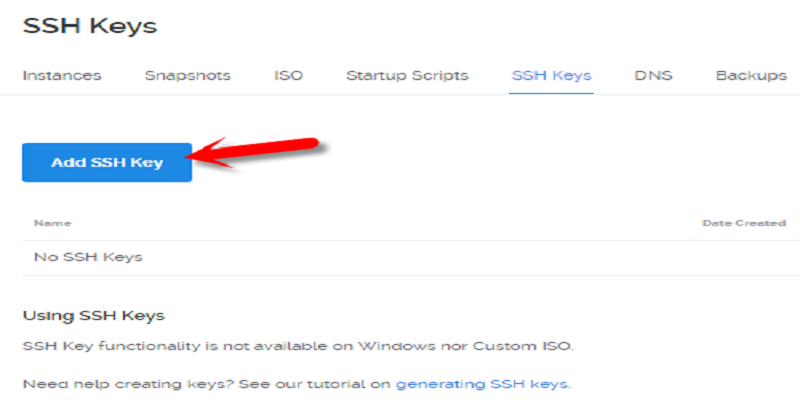This screenshot has width=800, height=400.
Task: Sort by the Date Created column header
Action: pos(744,223)
